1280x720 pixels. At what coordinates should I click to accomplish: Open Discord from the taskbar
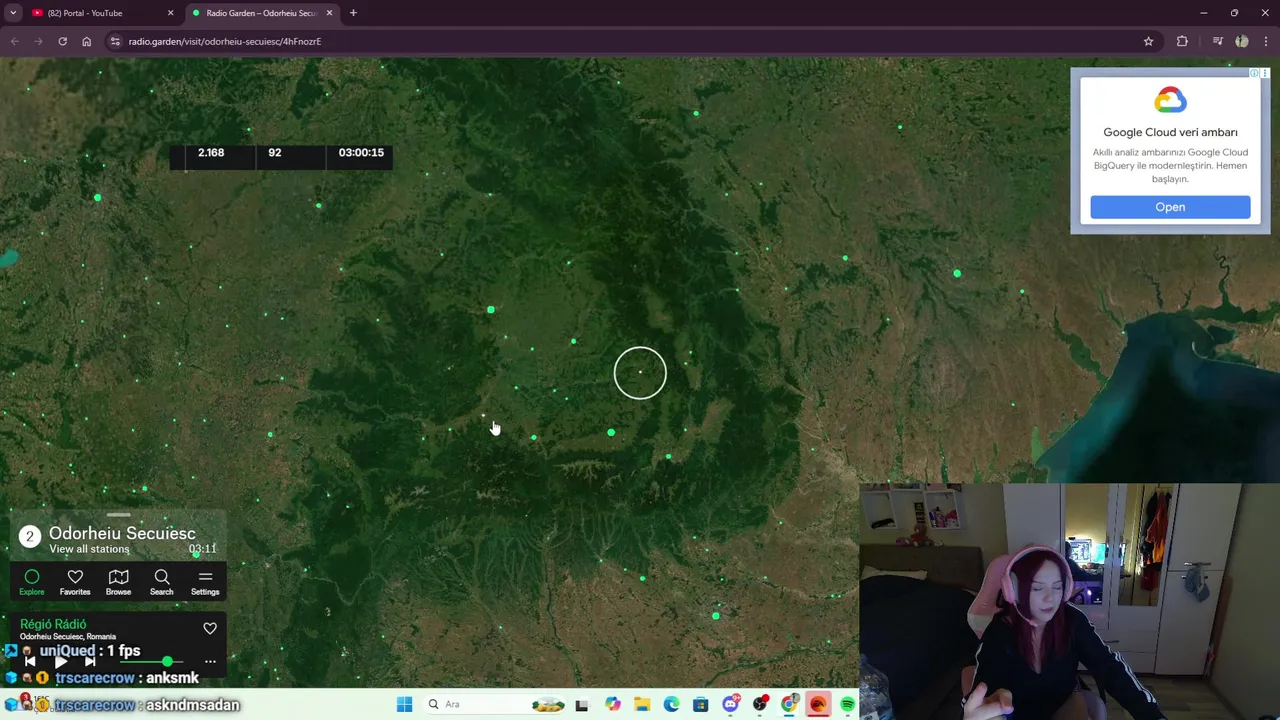[730, 704]
